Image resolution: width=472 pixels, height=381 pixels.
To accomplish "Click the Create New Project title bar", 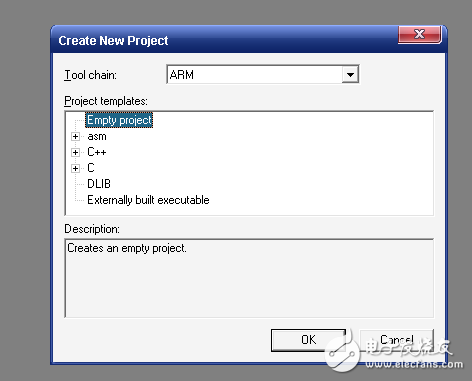I will click(x=227, y=40).
